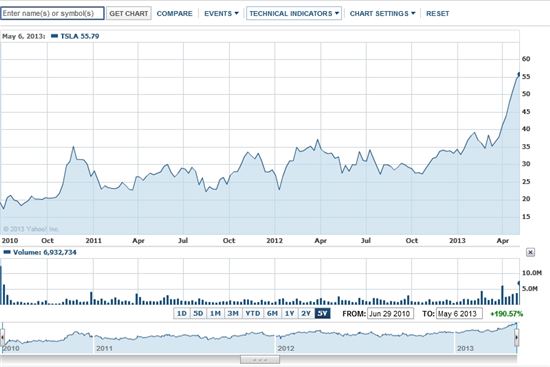Select the YTD time range
Viewport: 550px width, 367px height.
click(x=253, y=313)
